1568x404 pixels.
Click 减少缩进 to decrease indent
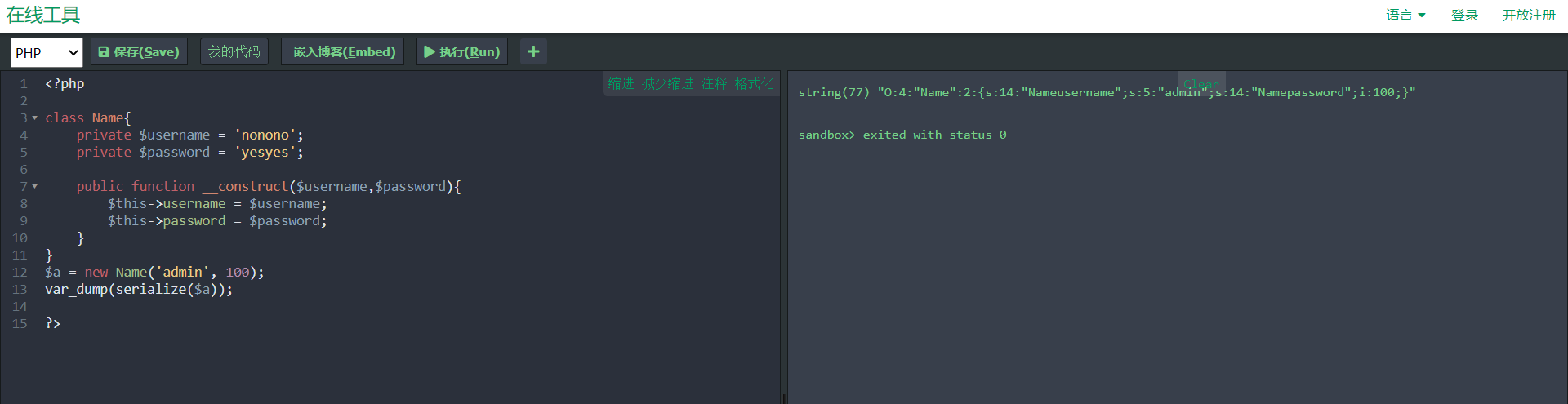(667, 83)
